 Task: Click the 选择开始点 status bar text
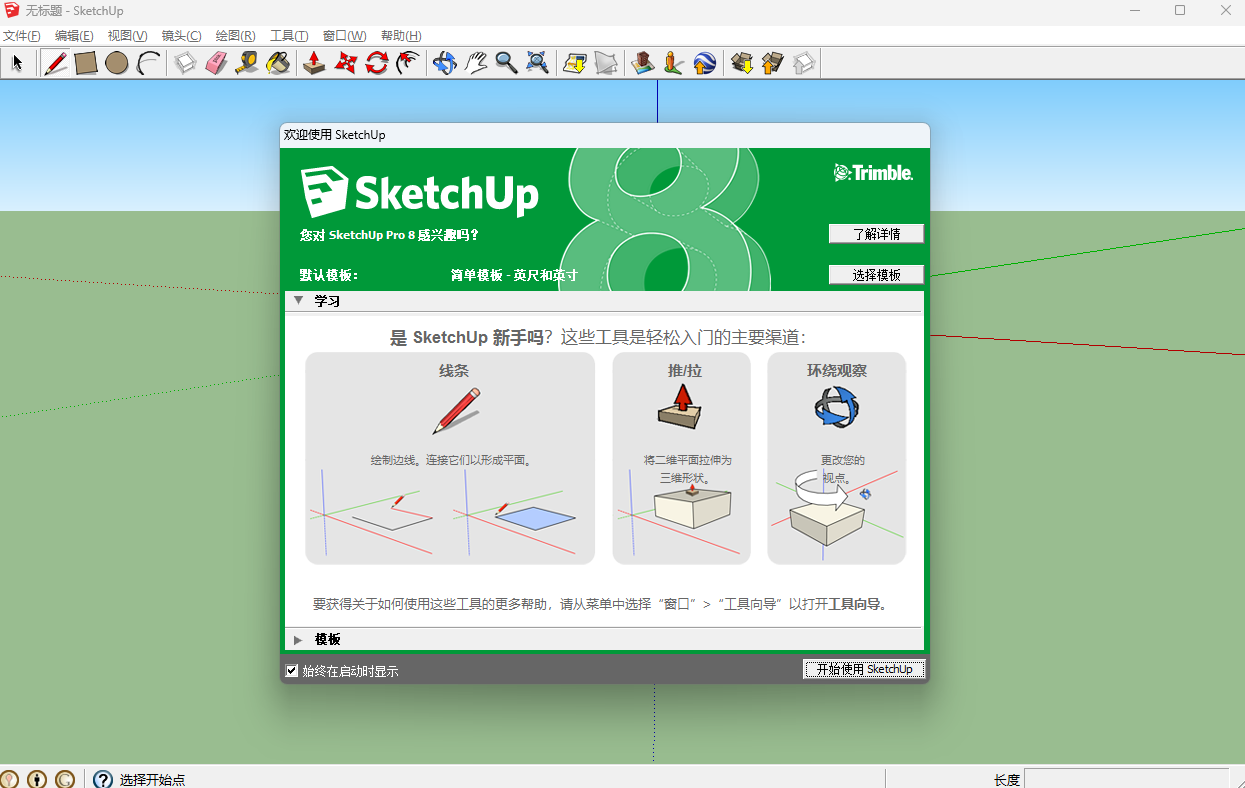[x=152, y=780]
